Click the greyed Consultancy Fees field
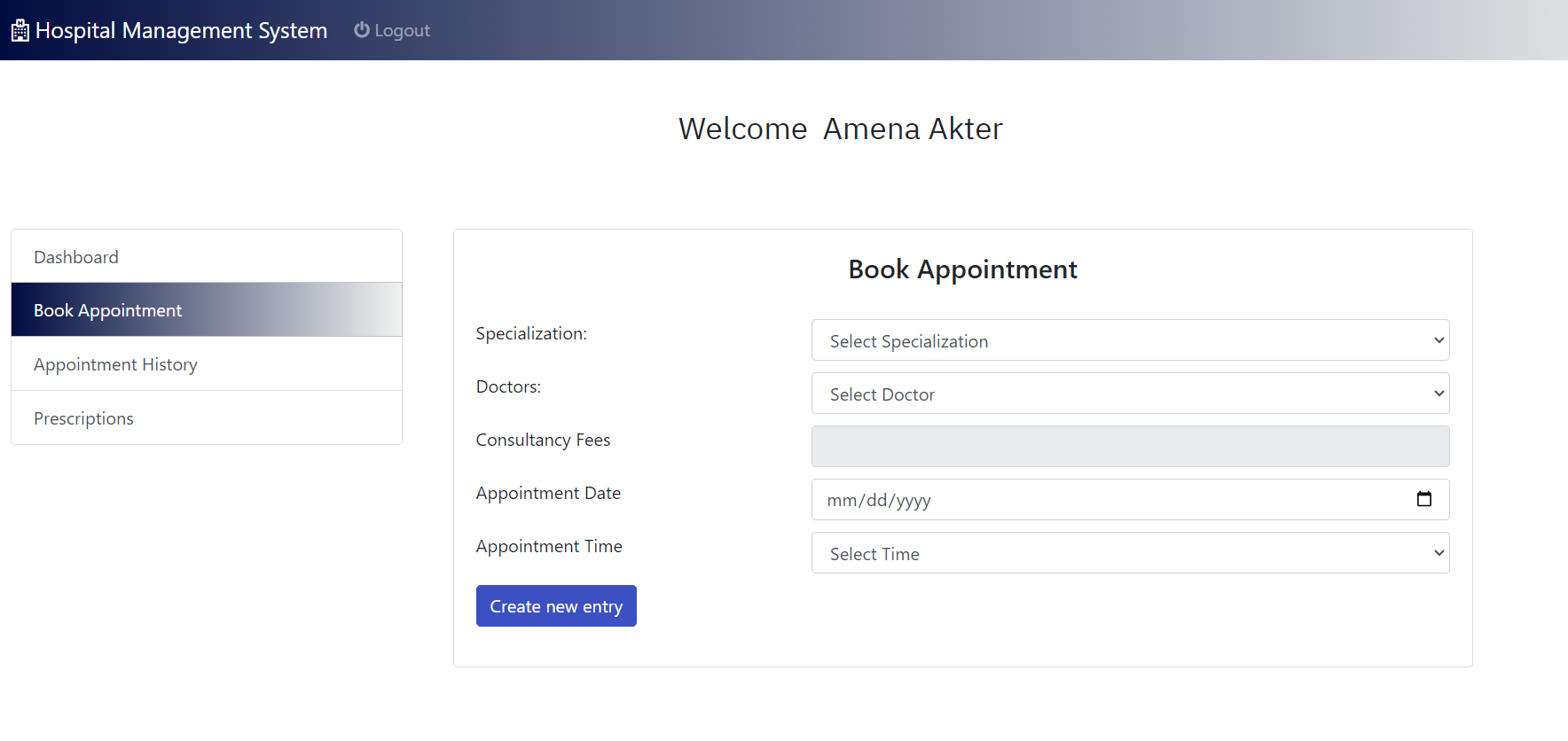This screenshot has height=741, width=1568. coord(1130,447)
